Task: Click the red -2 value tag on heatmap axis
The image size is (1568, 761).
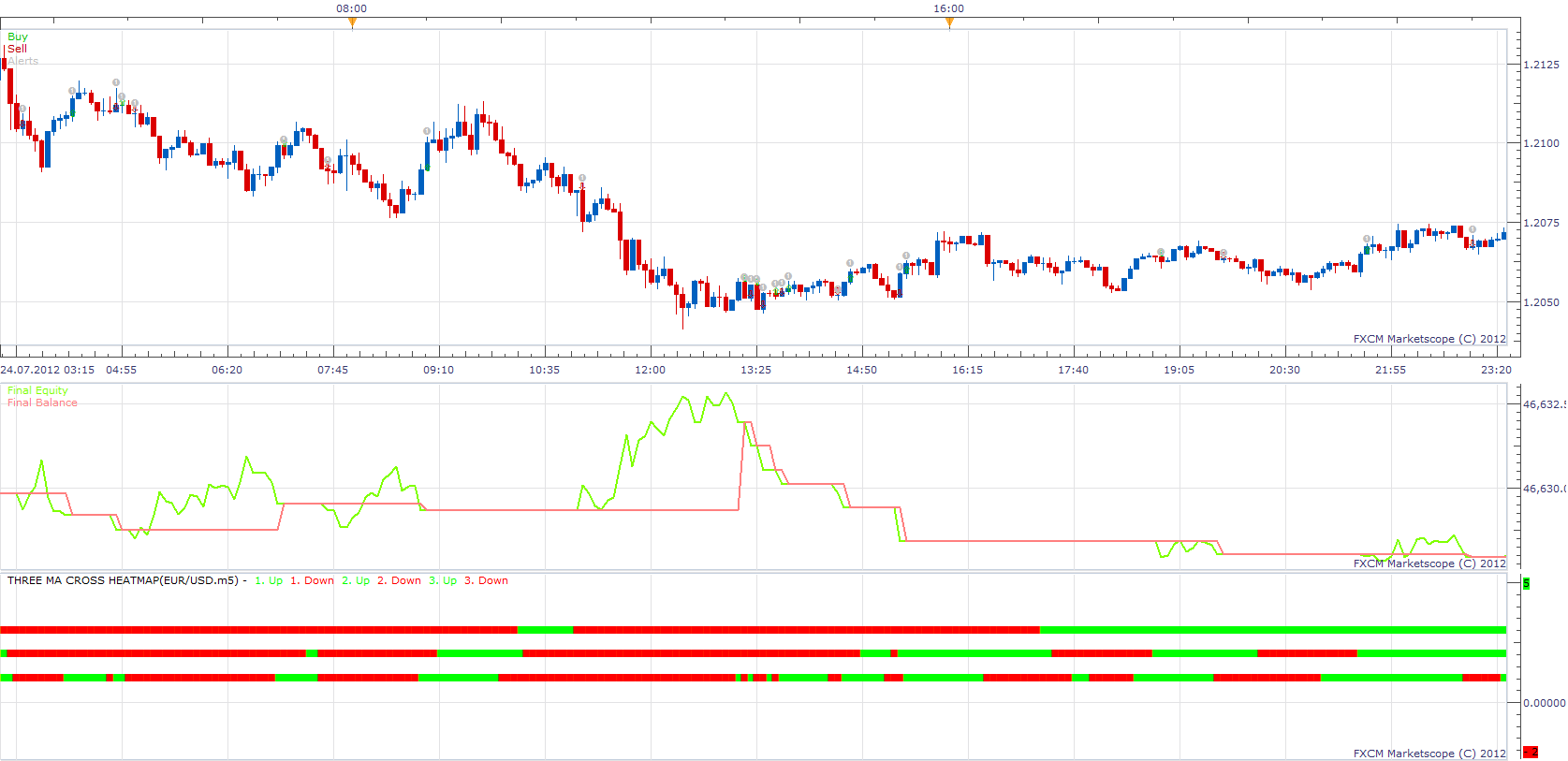Action: tap(1531, 752)
